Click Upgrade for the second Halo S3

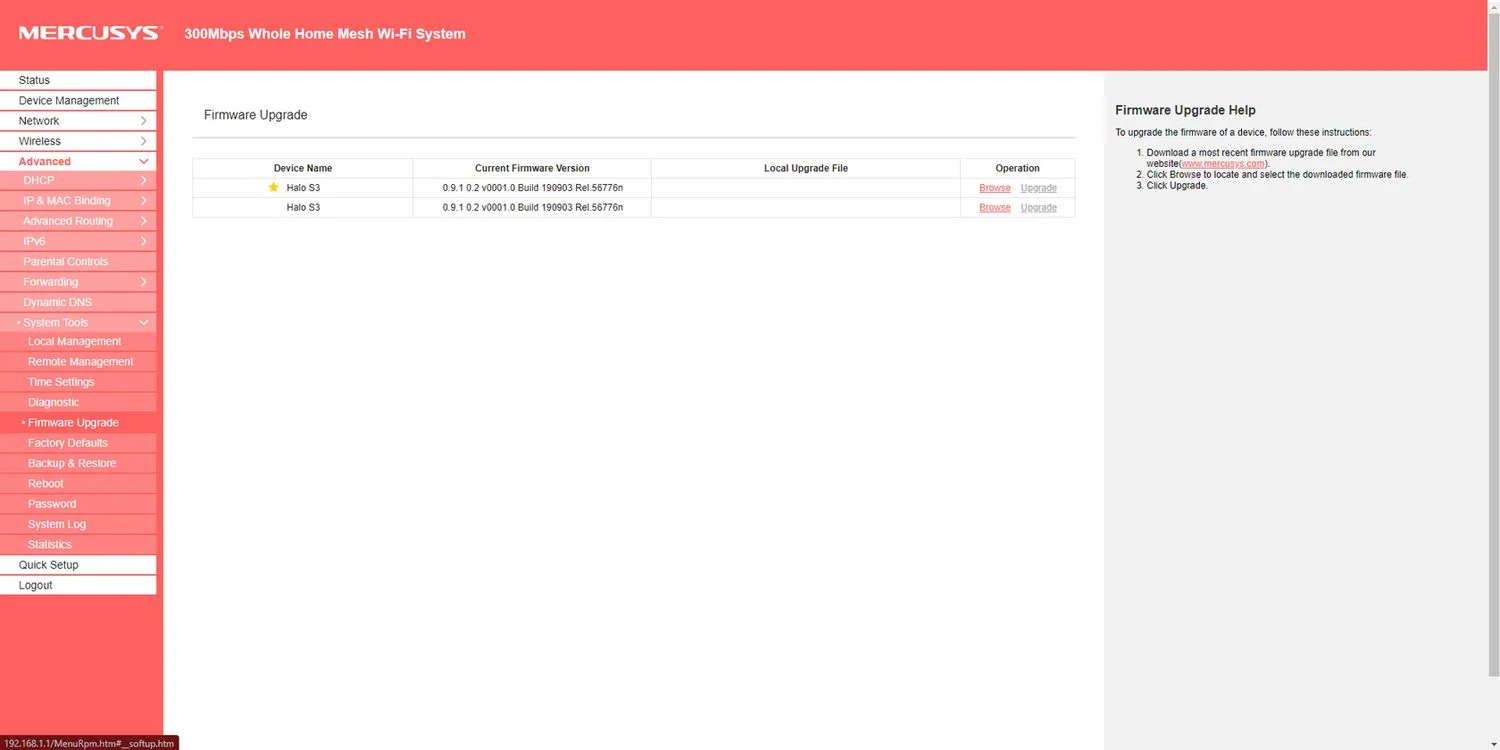click(1039, 207)
